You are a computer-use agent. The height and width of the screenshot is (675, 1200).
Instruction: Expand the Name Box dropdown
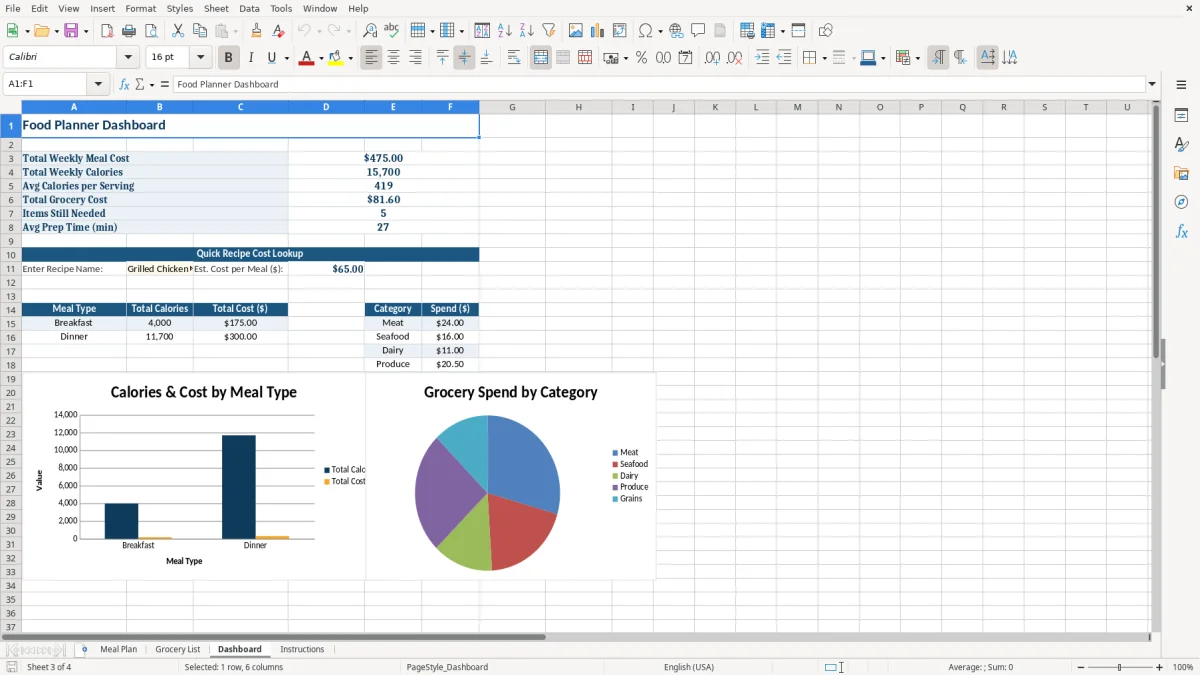(x=98, y=85)
